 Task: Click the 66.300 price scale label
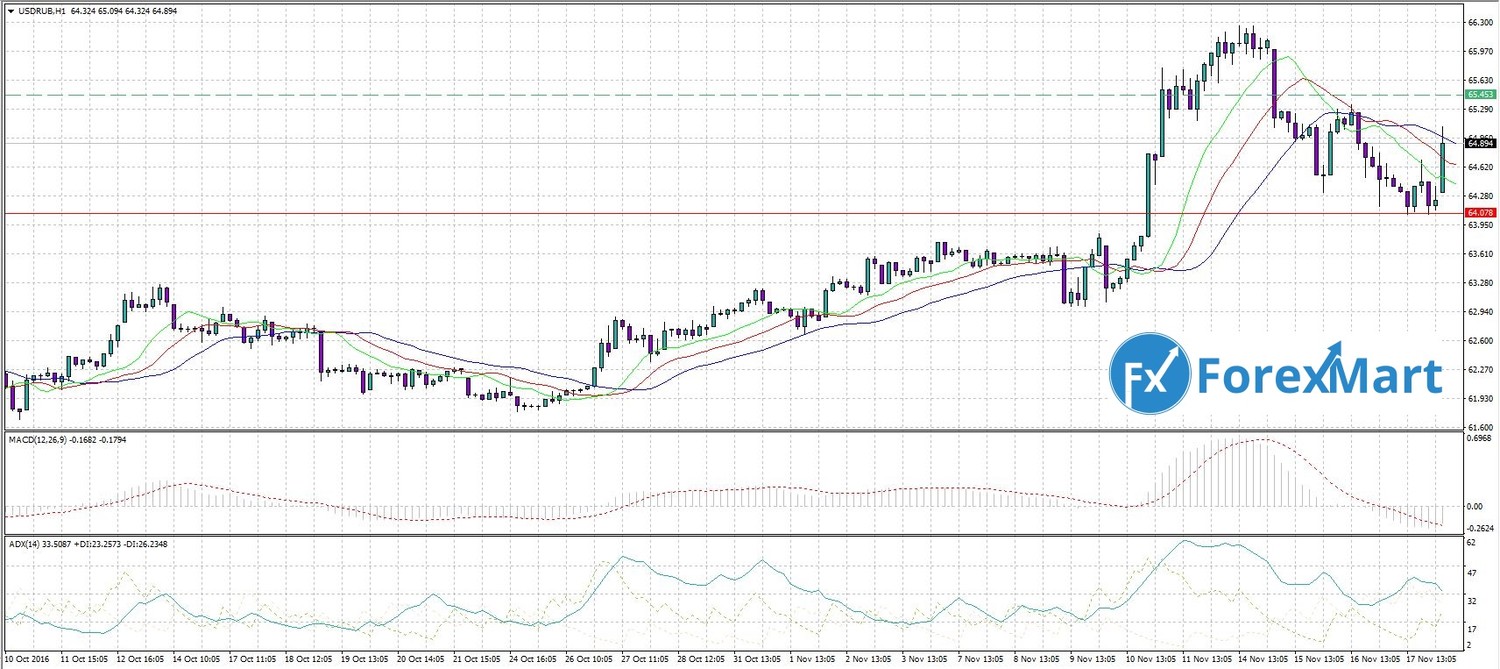pos(1479,21)
